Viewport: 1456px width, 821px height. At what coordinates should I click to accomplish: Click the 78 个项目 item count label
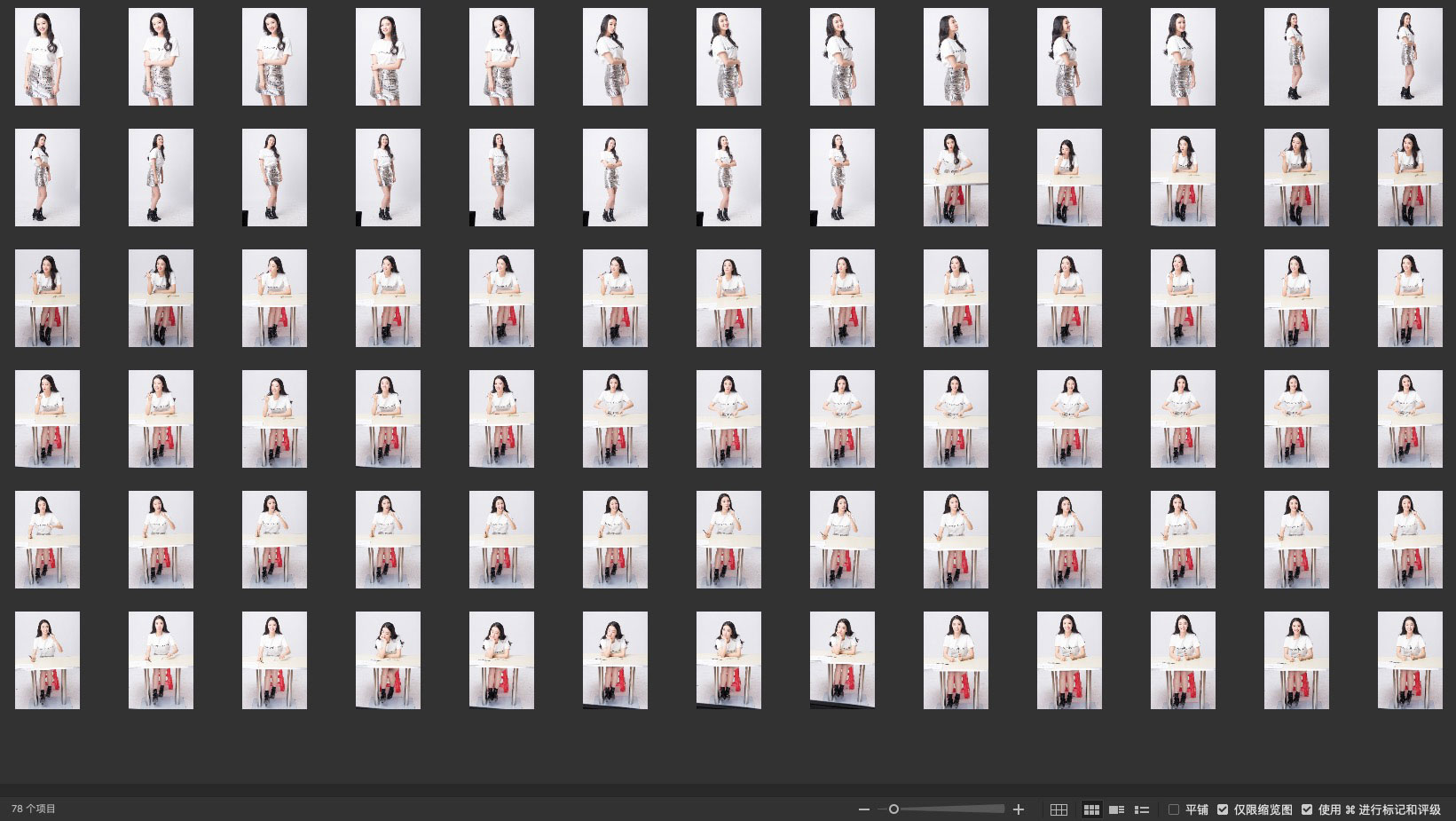point(34,809)
